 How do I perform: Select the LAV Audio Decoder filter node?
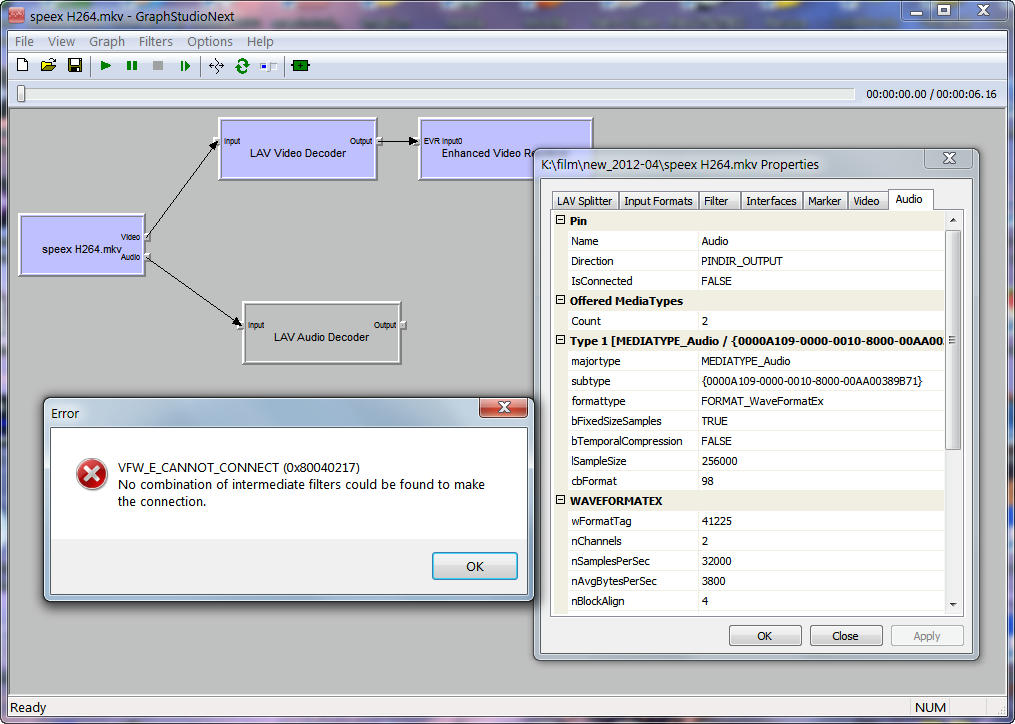pos(321,338)
